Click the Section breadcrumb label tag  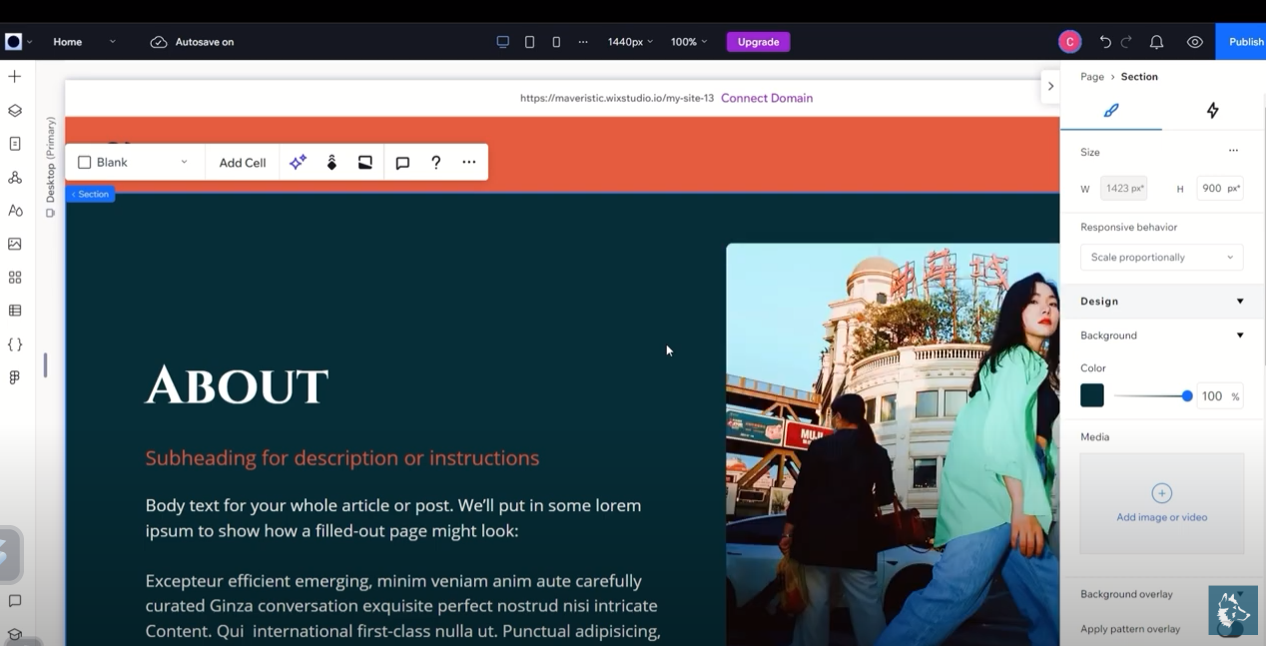point(91,194)
